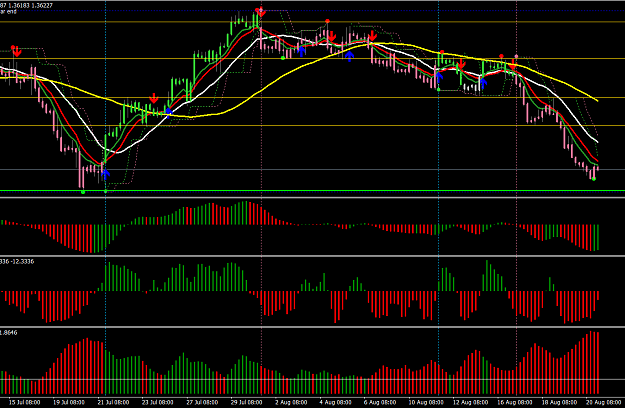Select the red sell arrow at the chart's highest peak
625x408 pixels.
[261, 13]
